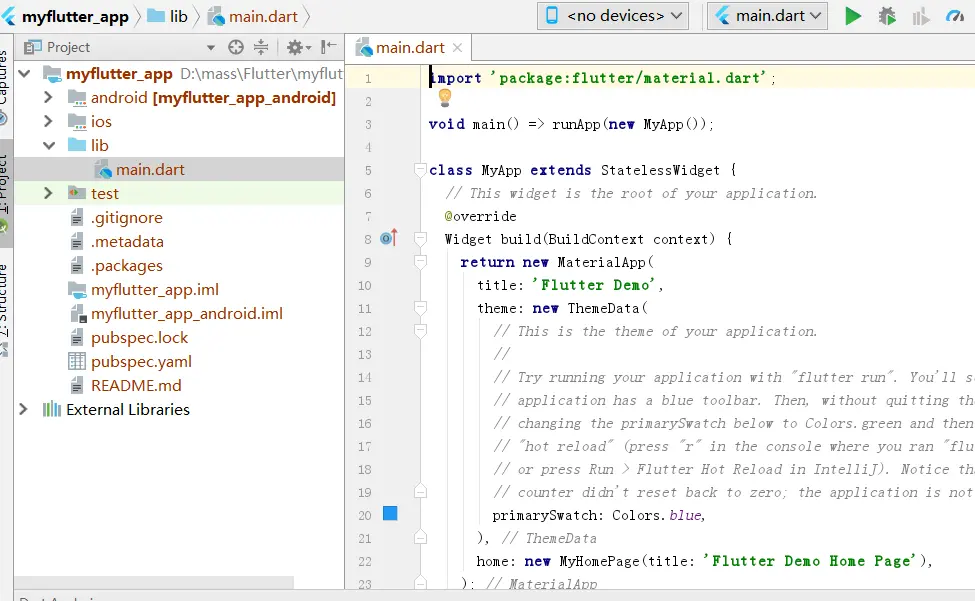The image size is (975, 601).
Task: Run the app with green play button
Action: 853,16
